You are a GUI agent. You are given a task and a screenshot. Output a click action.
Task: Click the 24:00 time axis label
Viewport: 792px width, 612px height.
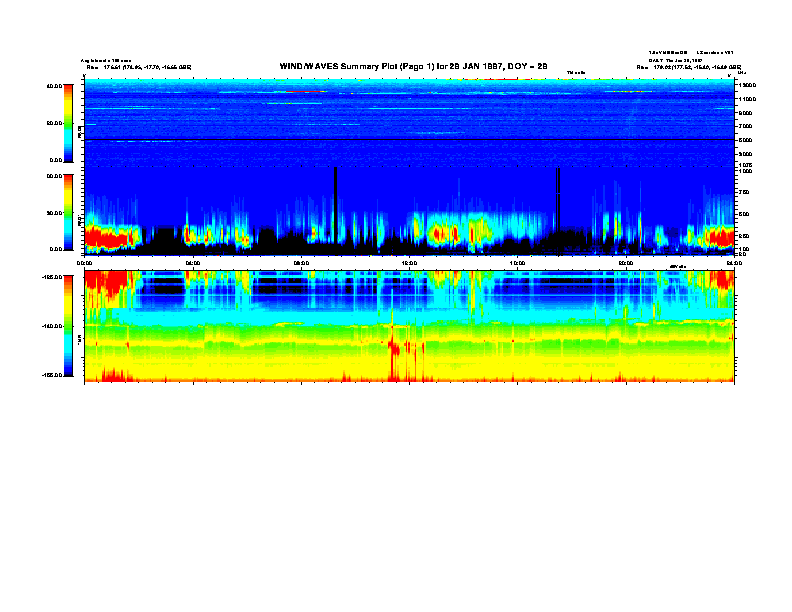click(x=732, y=263)
